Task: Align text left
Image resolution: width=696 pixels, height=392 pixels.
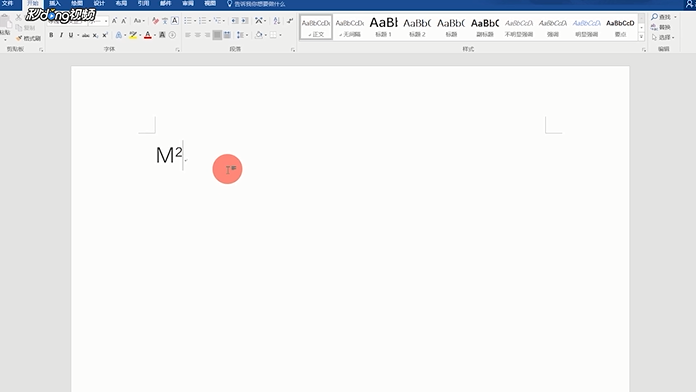Action: click(188, 35)
